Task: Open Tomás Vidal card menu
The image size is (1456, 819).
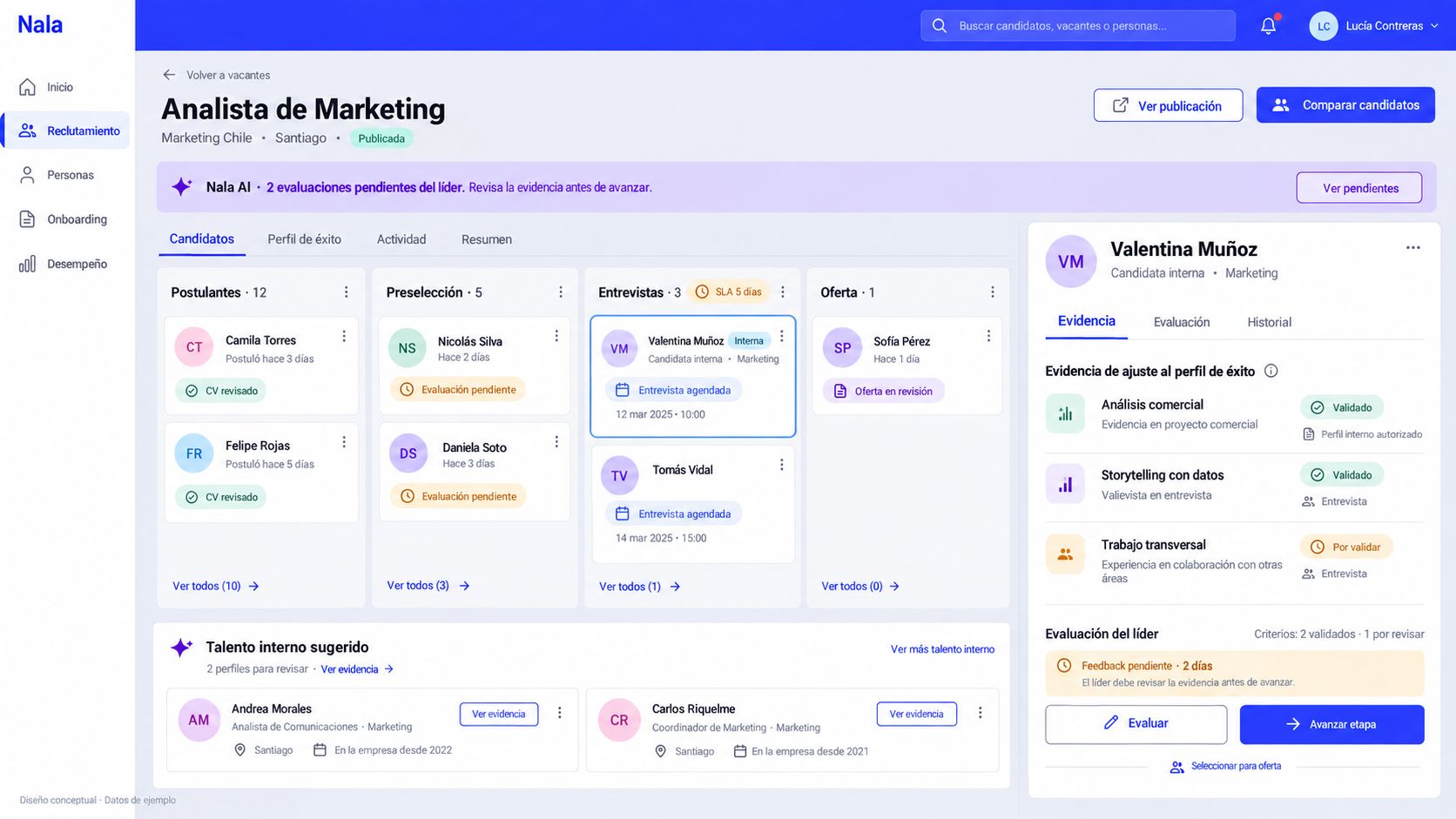Action: pyautogui.click(x=781, y=465)
